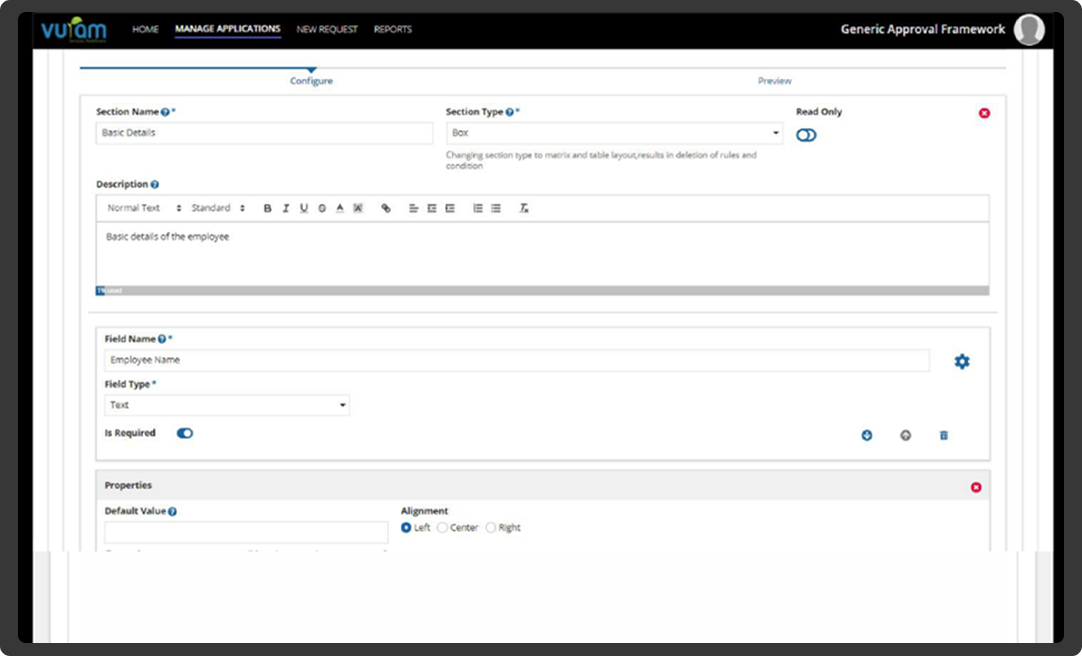Remove the Basic Details section with red X
This screenshot has width=1082, height=656.
point(984,113)
